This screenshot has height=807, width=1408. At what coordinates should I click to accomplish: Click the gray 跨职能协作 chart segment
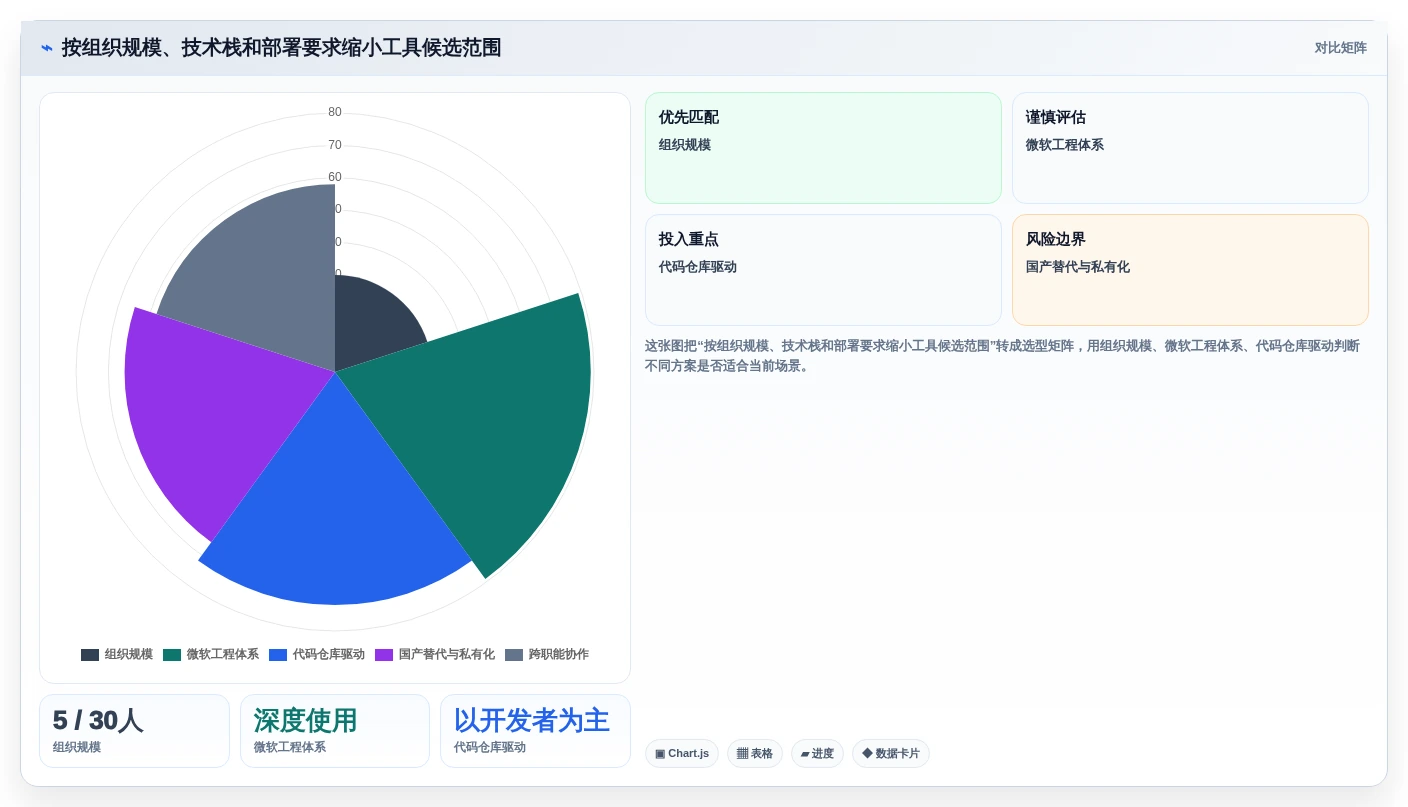click(270, 280)
